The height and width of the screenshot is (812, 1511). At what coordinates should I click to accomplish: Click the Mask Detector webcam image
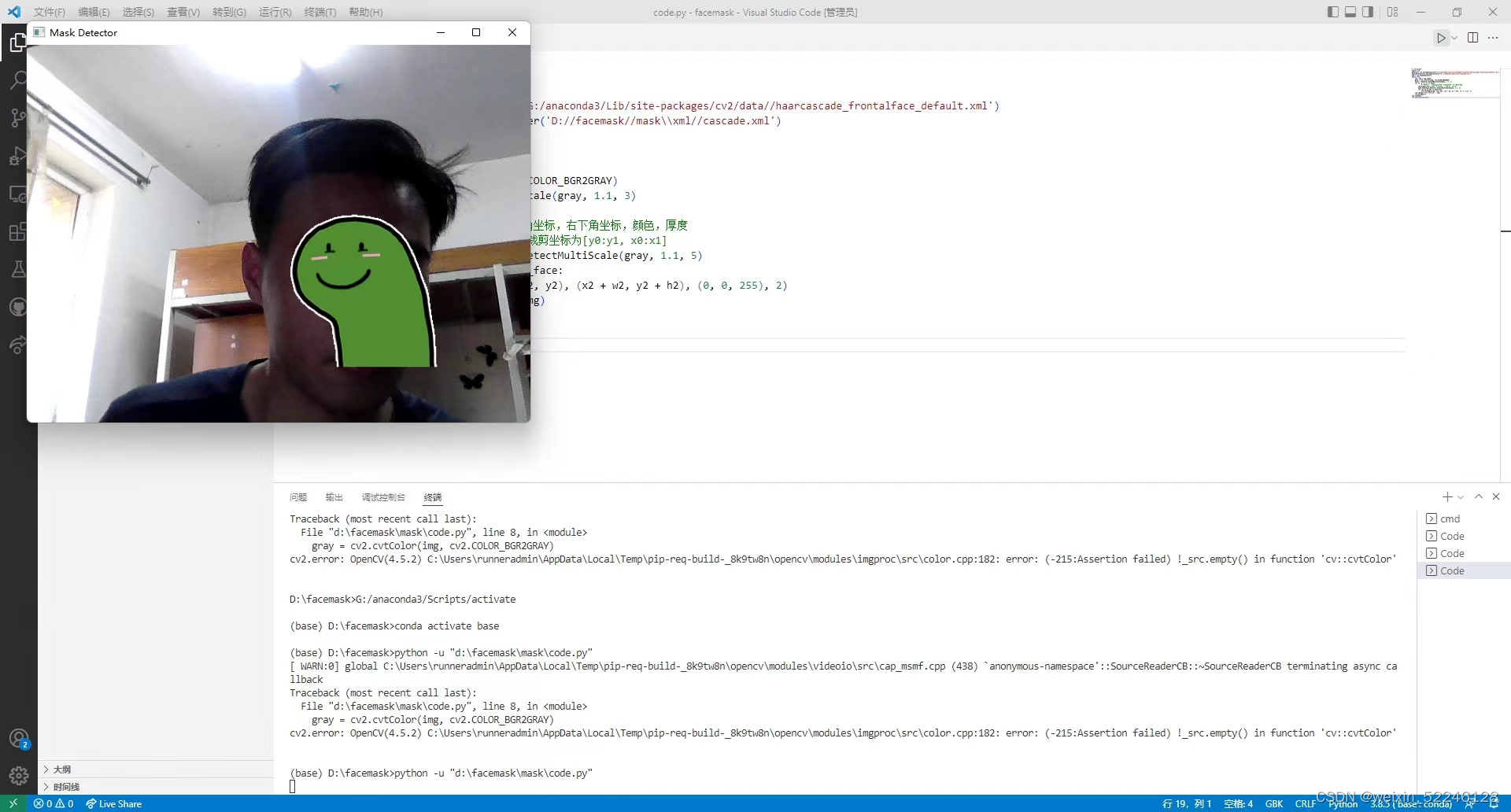pyautogui.click(x=279, y=234)
